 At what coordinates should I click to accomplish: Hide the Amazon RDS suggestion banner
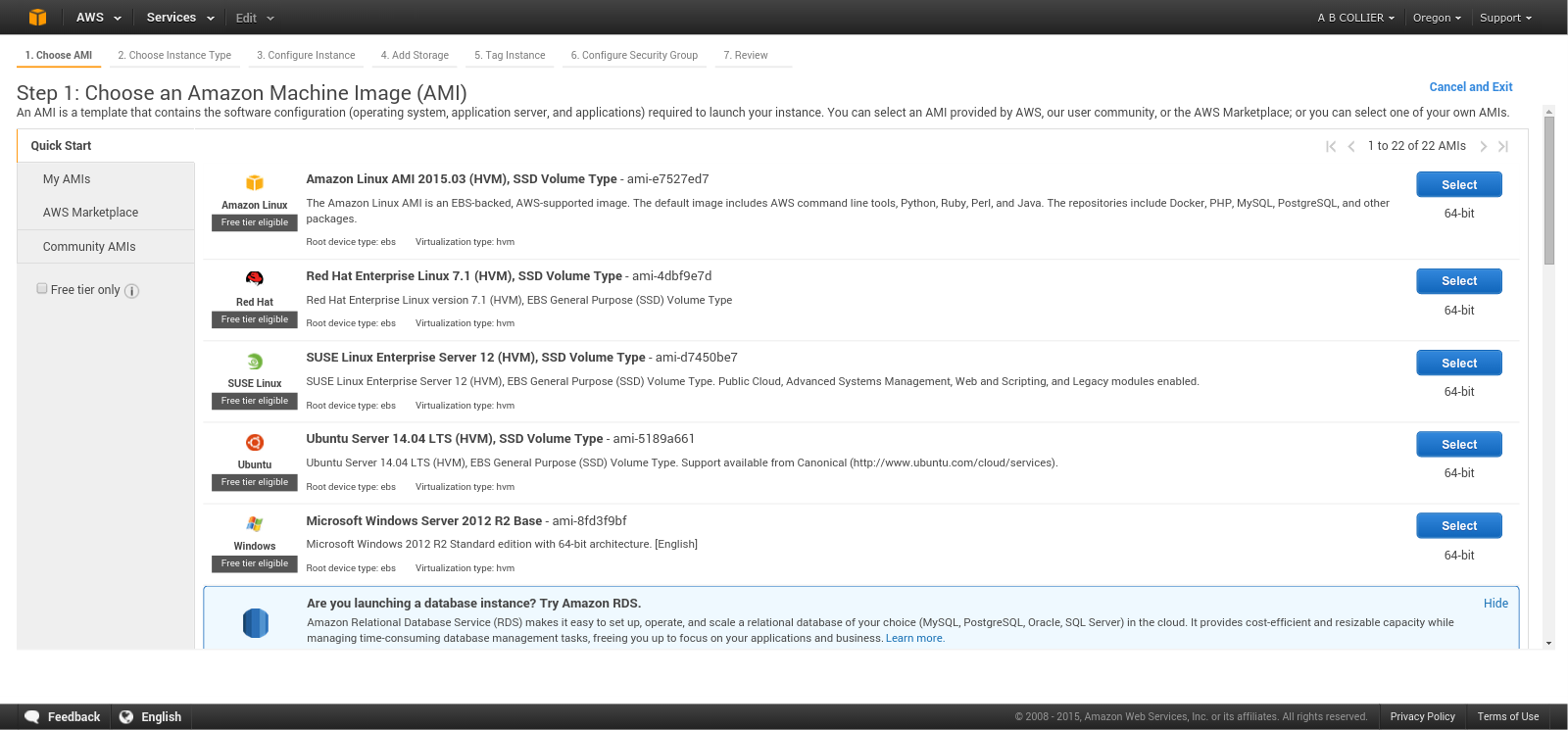[1495, 604]
